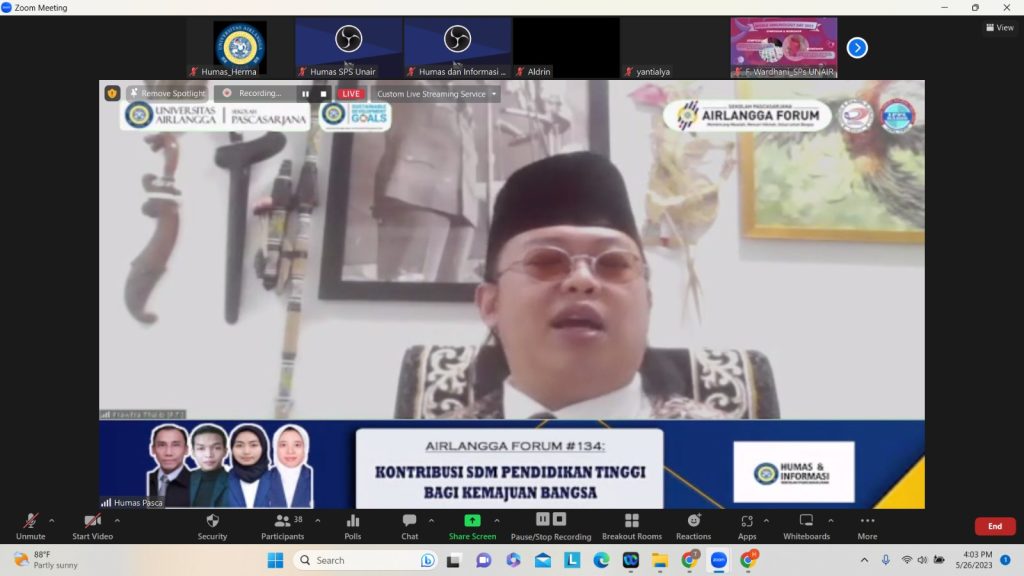This screenshot has height=576, width=1024.
Task: Open Wi-Fi network settings in tray
Action: [x=906, y=560]
